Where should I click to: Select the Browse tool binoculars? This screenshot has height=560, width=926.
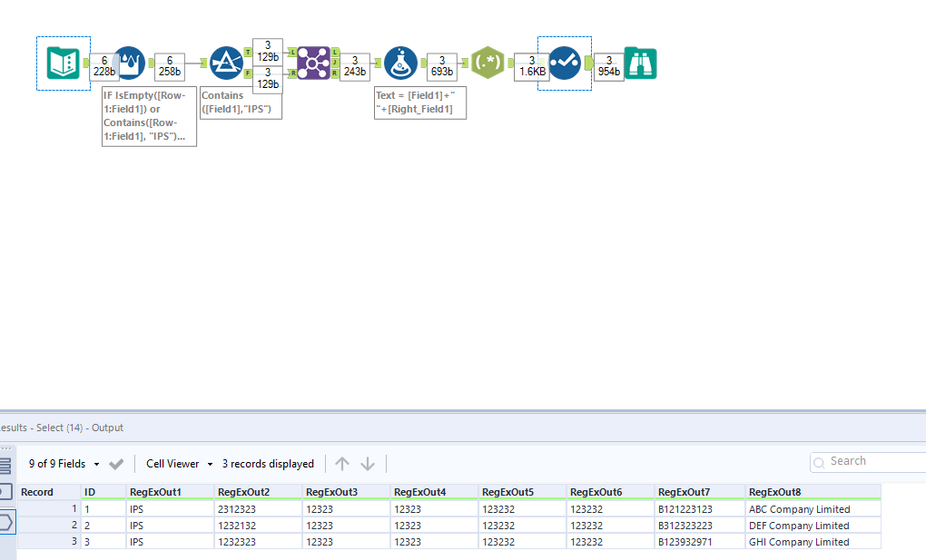640,63
